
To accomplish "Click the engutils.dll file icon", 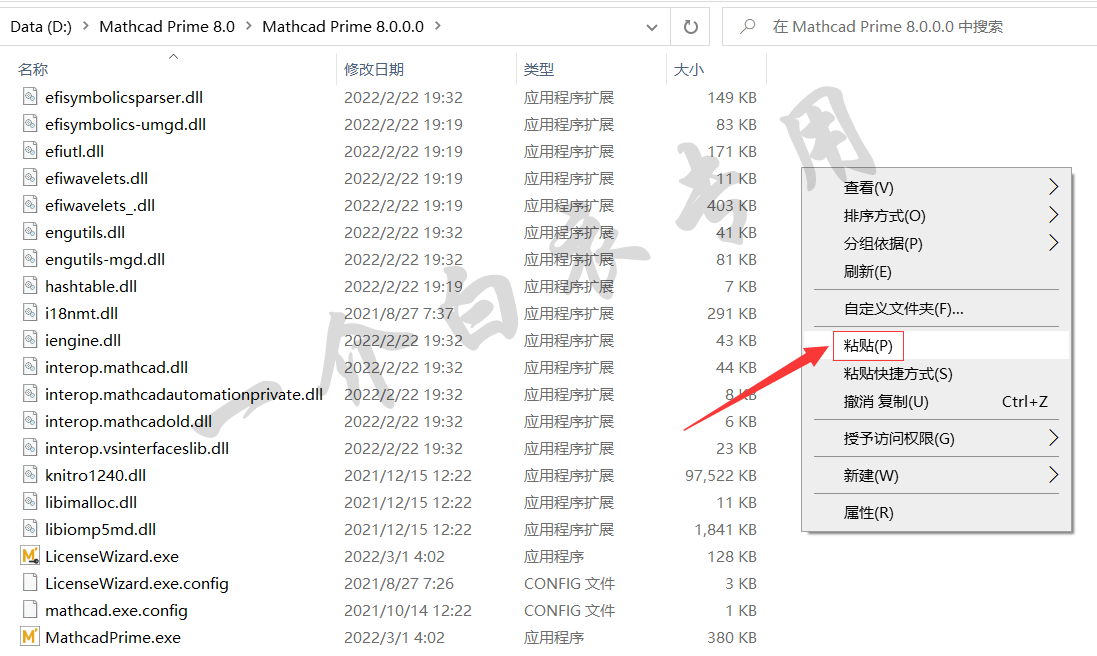I will tap(30, 231).
